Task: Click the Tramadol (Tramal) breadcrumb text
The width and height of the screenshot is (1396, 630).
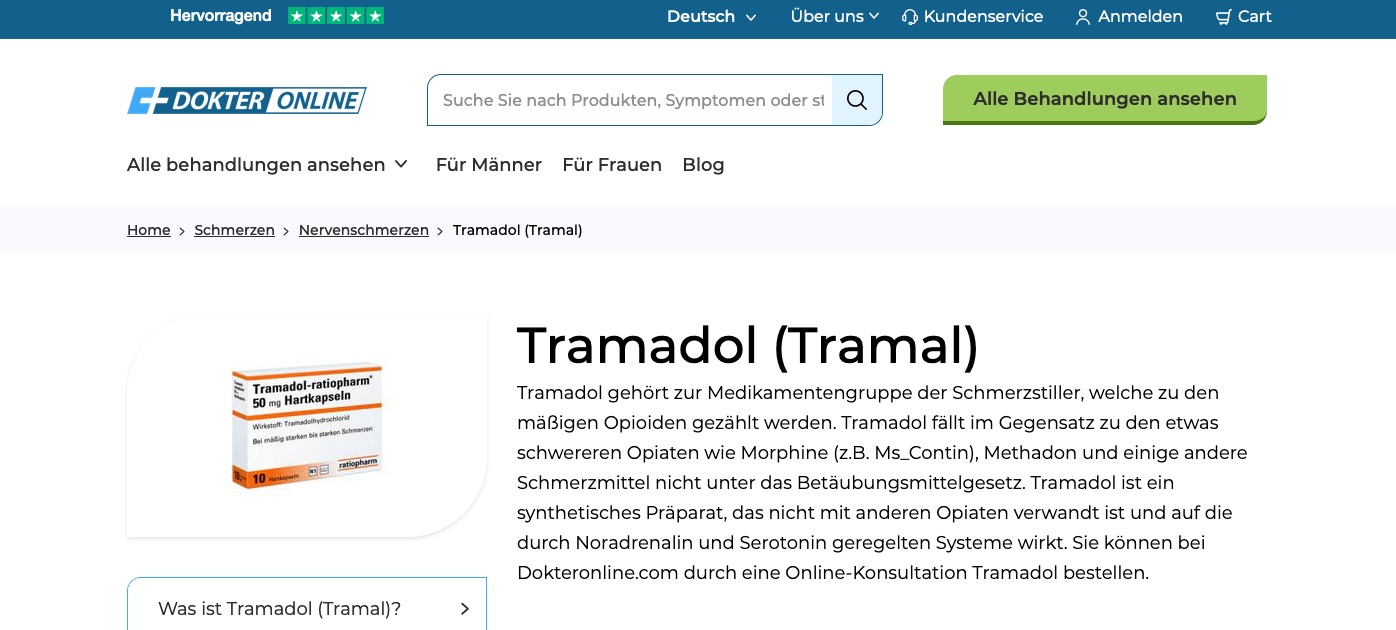Action: pyautogui.click(x=518, y=230)
